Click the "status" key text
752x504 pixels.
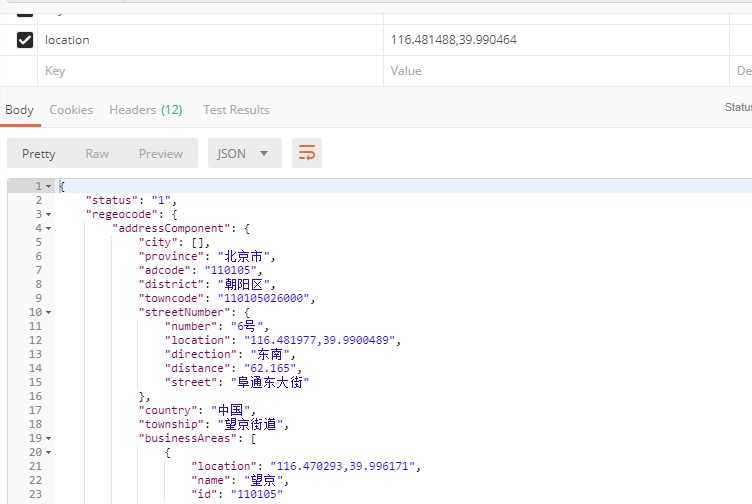112,200
